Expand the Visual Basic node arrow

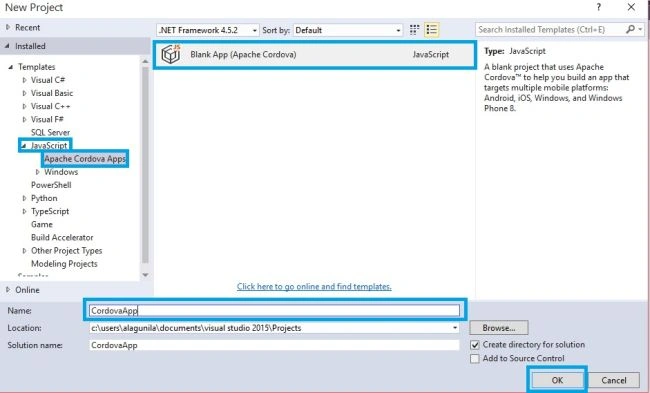[x=24, y=93]
